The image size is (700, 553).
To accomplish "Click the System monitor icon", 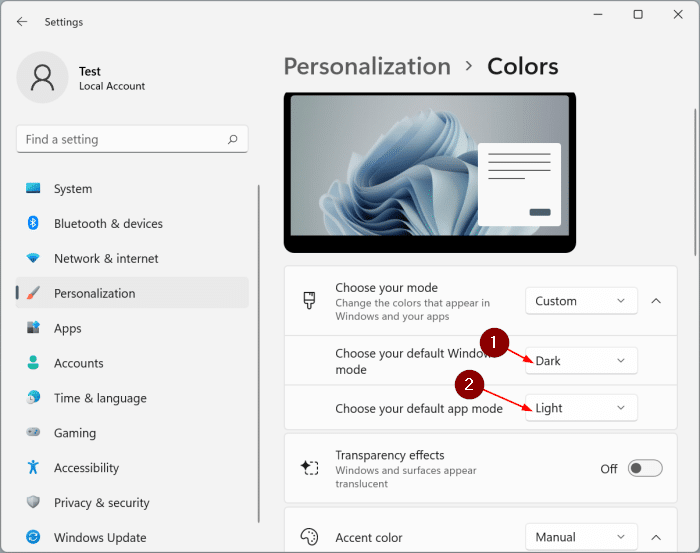I will click(33, 188).
